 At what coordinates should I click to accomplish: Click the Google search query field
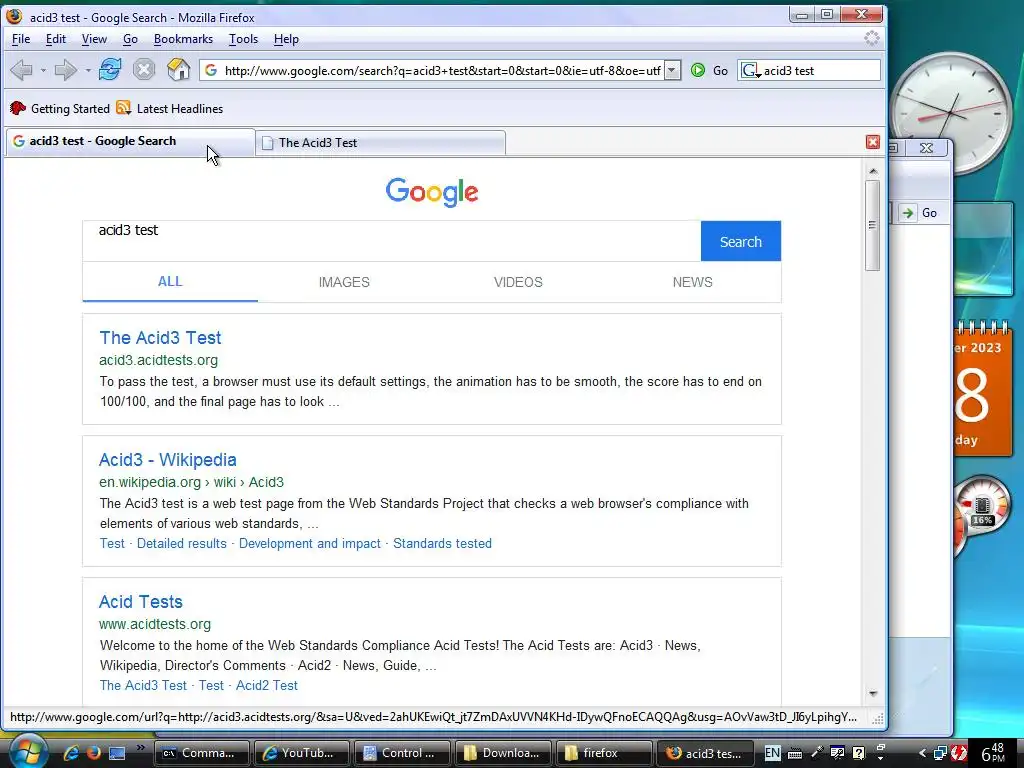(392, 241)
